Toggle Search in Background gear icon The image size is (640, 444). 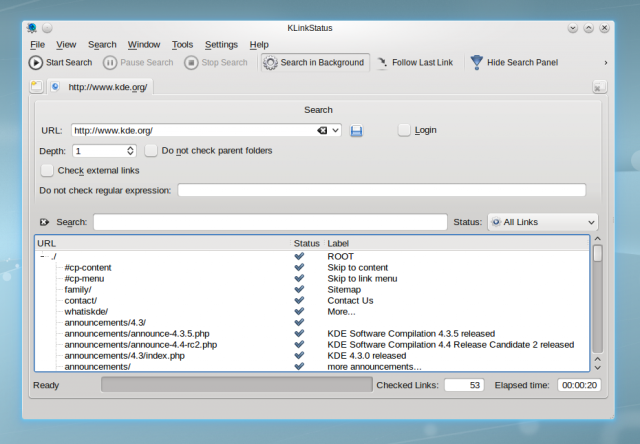click(270, 63)
